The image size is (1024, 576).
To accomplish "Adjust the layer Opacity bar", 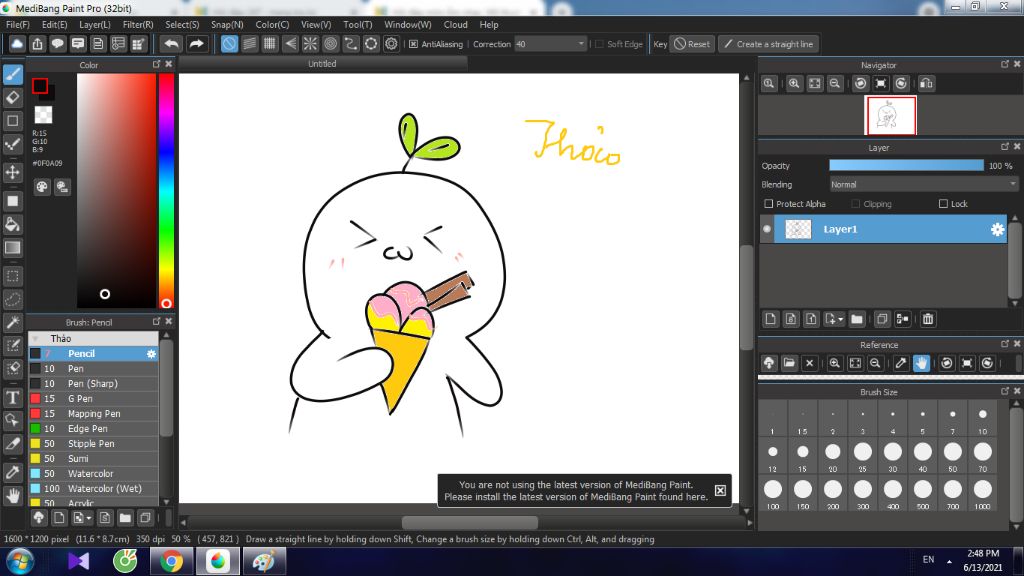I will (906, 166).
